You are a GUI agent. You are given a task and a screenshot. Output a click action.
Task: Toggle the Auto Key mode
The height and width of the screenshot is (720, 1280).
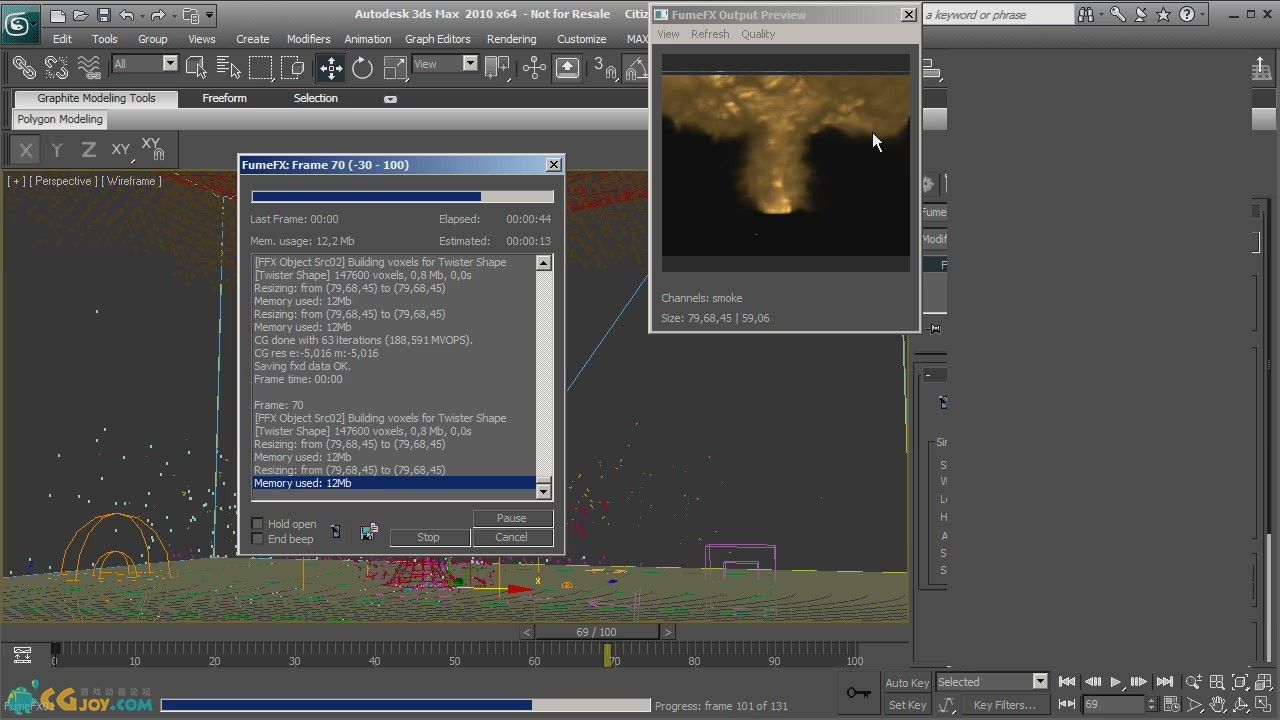[x=907, y=683]
